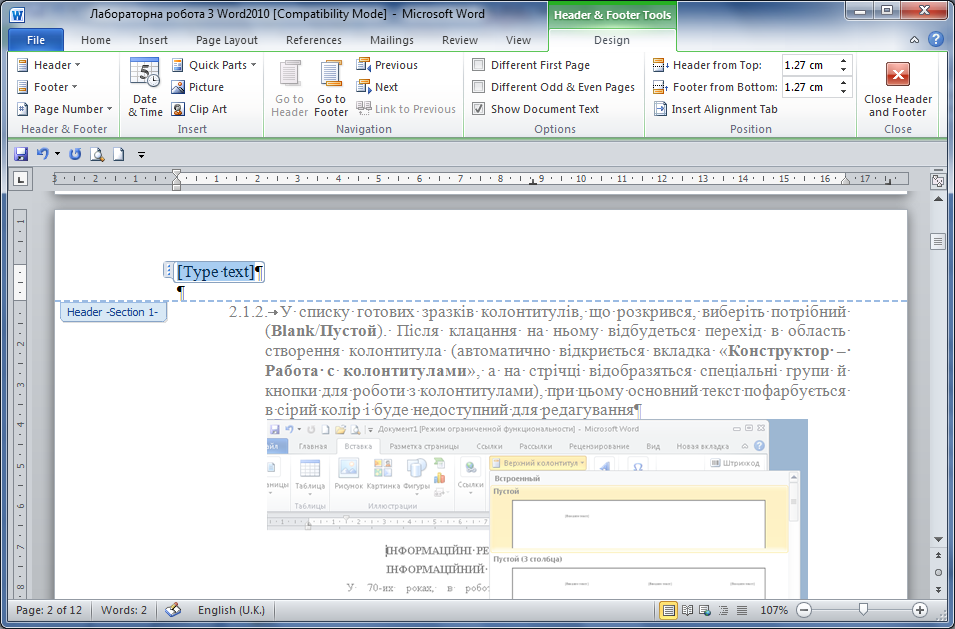Open the Undo history dropdown arrow
The height and width of the screenshot is (629, 955).
tap(58, 155)
